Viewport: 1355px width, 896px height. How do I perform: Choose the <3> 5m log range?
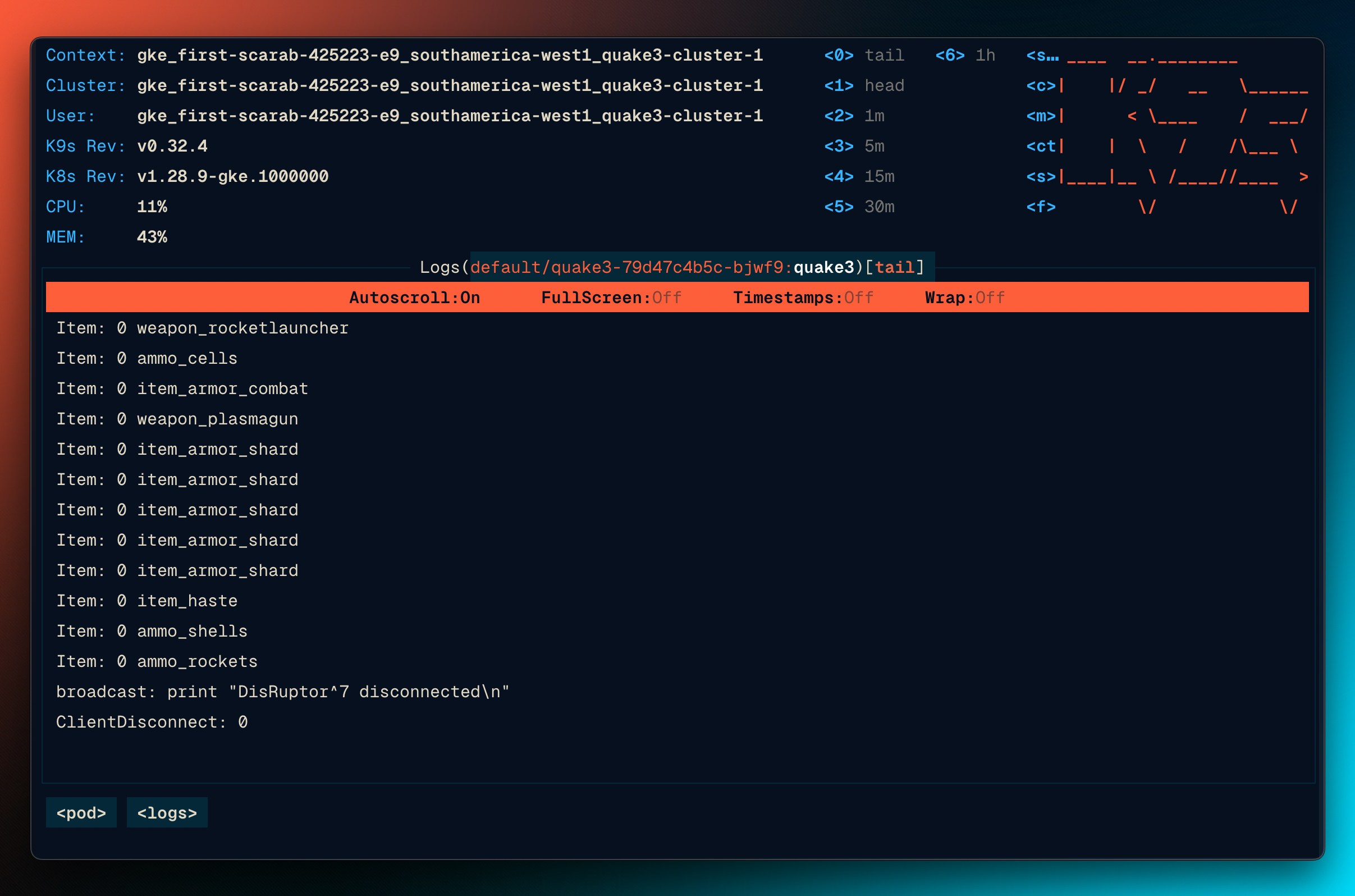[x=854, y=147]
